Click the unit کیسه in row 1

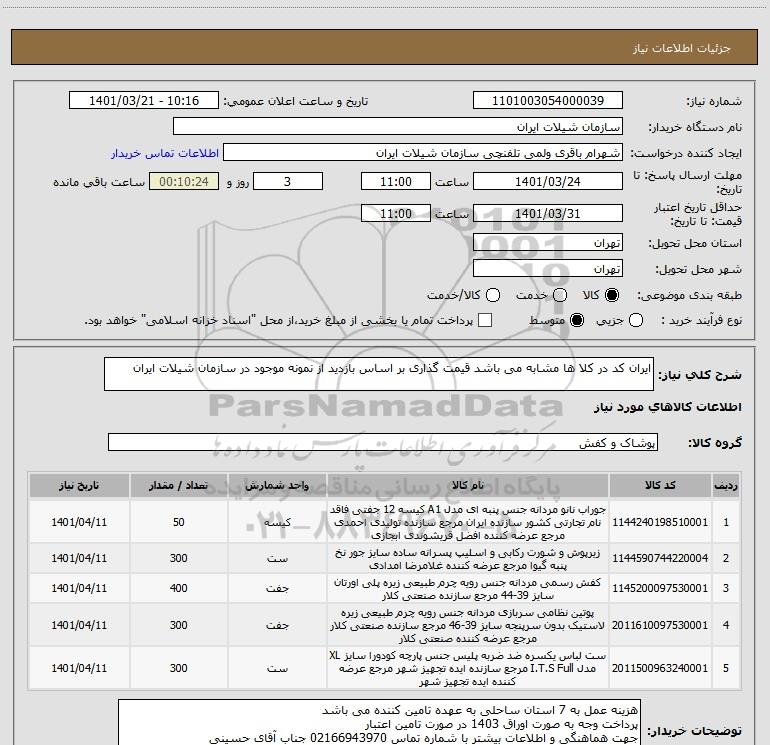point(277,522)
